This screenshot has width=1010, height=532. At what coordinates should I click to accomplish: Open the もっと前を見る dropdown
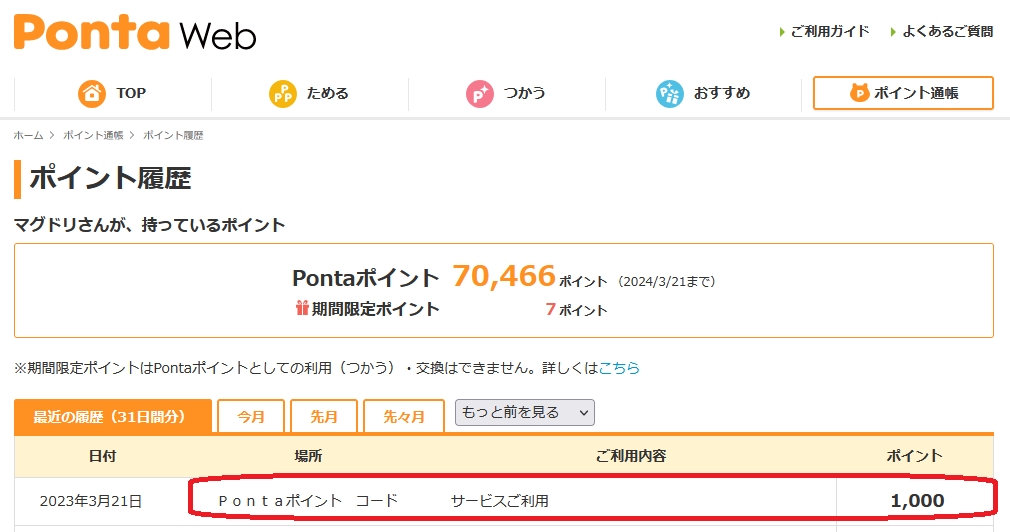pos(525,412)
